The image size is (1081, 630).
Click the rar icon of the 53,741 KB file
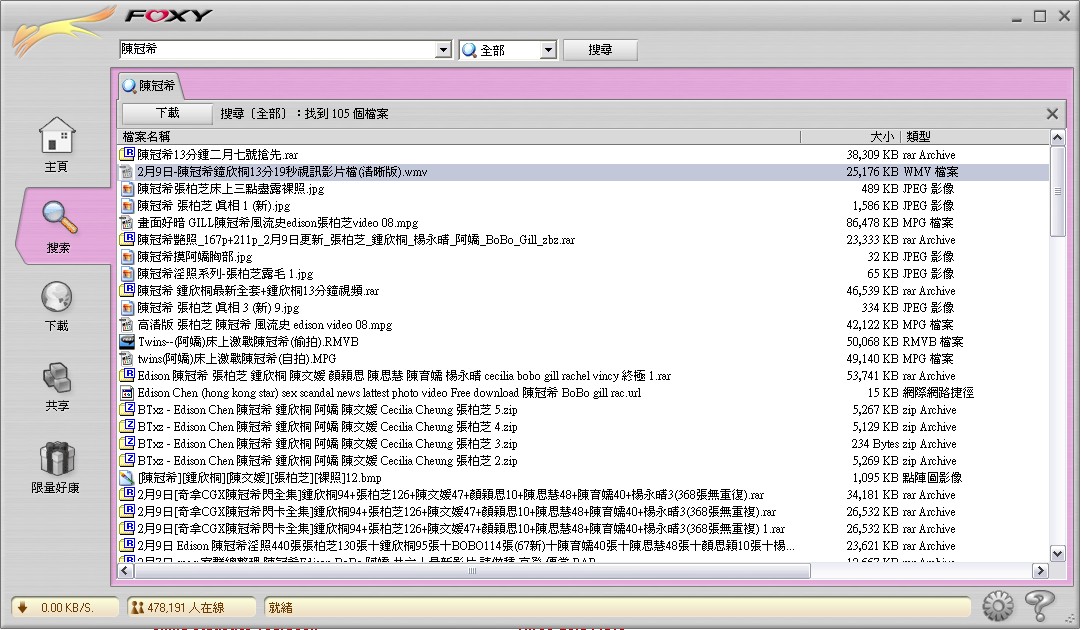(x=127, y=376)
